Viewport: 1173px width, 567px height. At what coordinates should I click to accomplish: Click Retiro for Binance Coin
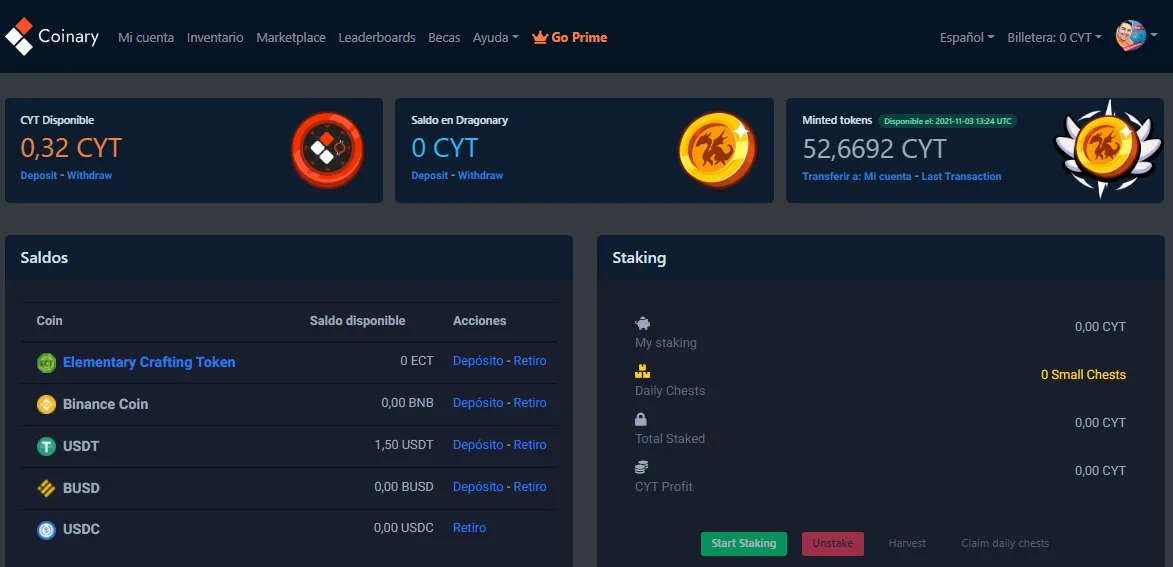tap(530, 402)
